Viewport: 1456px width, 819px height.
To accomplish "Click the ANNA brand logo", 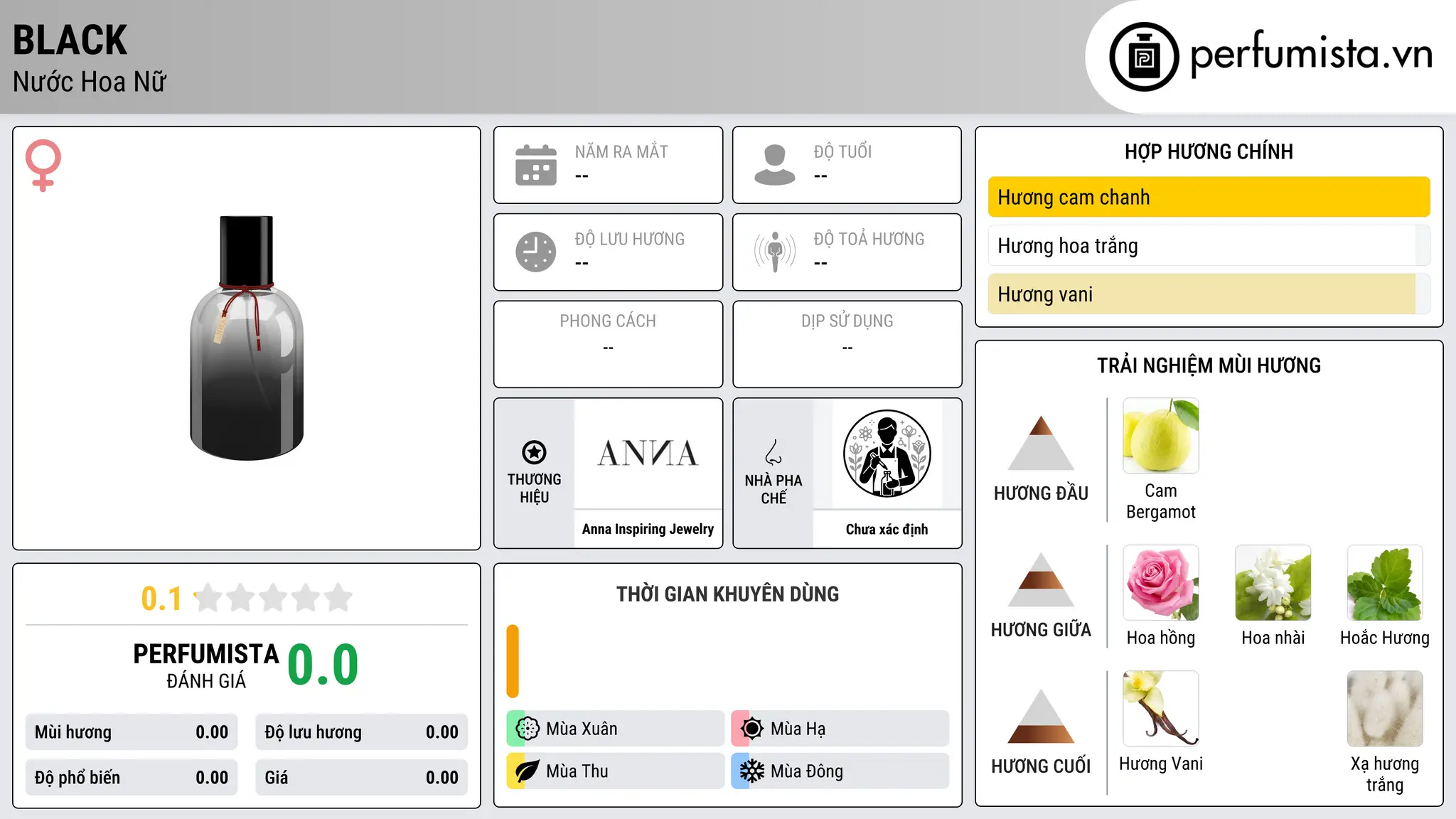I will [648, 454].
